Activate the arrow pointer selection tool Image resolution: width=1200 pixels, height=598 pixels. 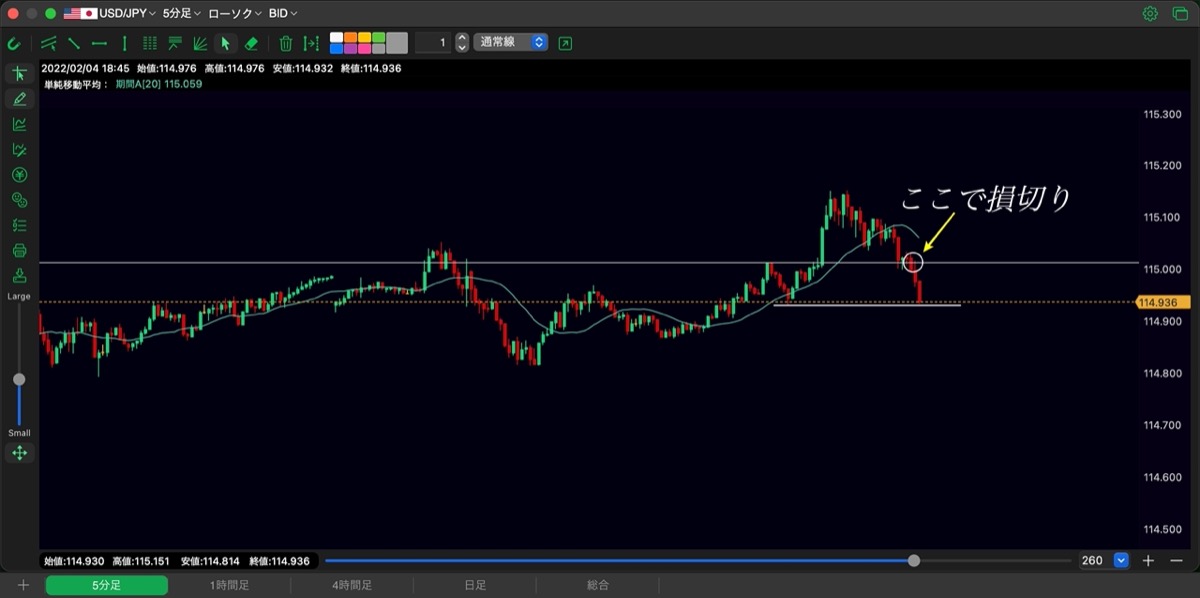pos(225,43)
